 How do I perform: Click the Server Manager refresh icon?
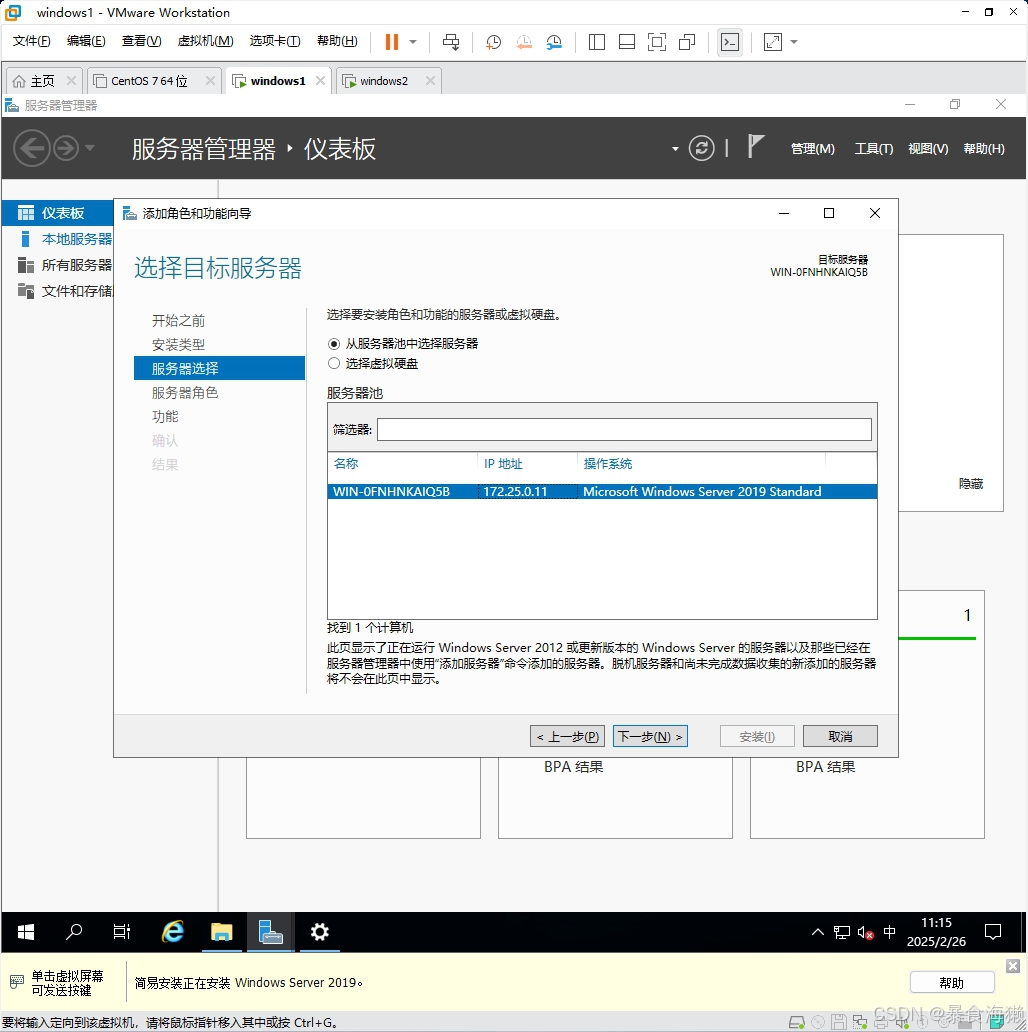click(702, 148)
